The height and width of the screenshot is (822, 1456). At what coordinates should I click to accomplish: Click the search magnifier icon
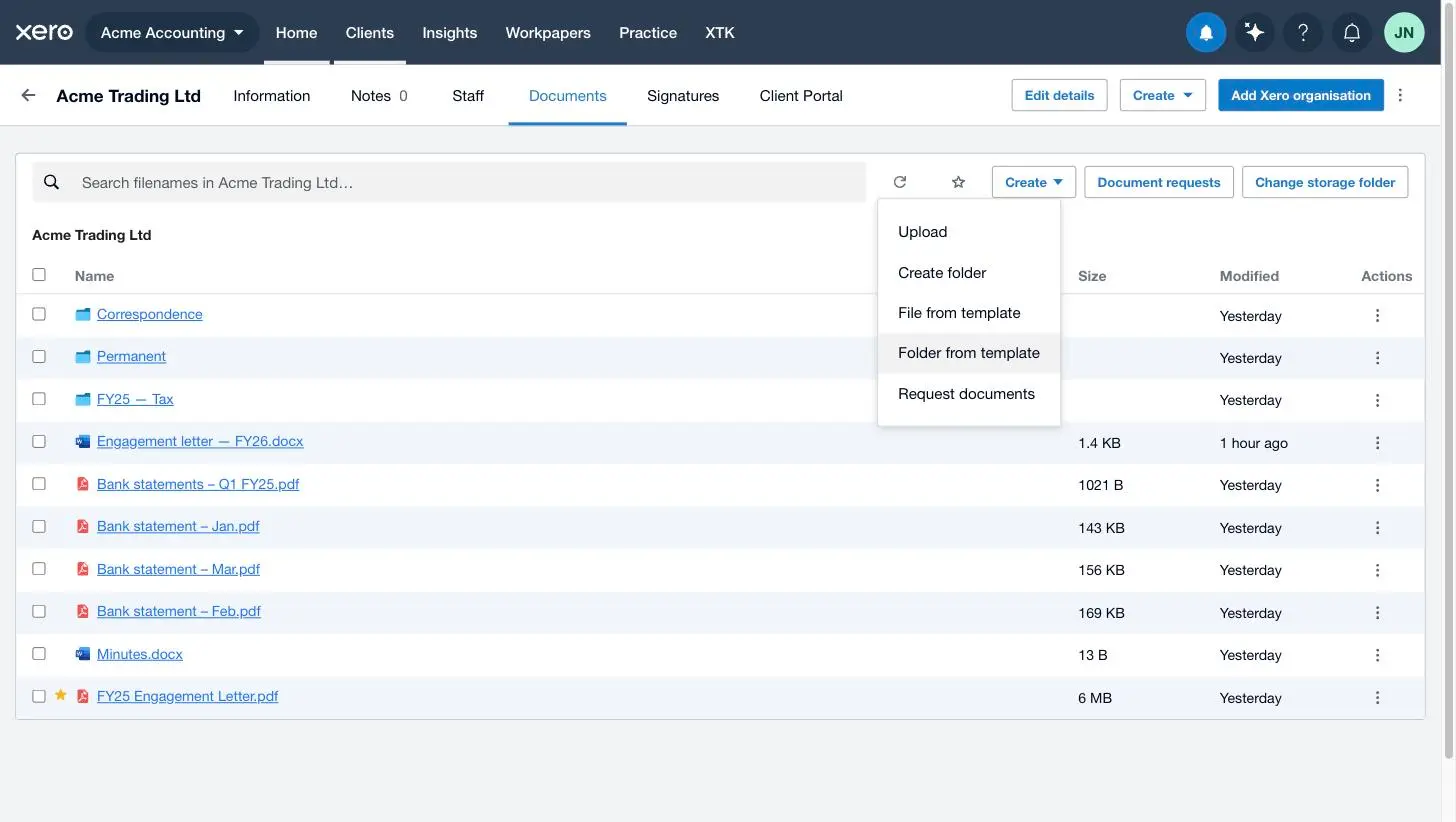coord(52,182)
